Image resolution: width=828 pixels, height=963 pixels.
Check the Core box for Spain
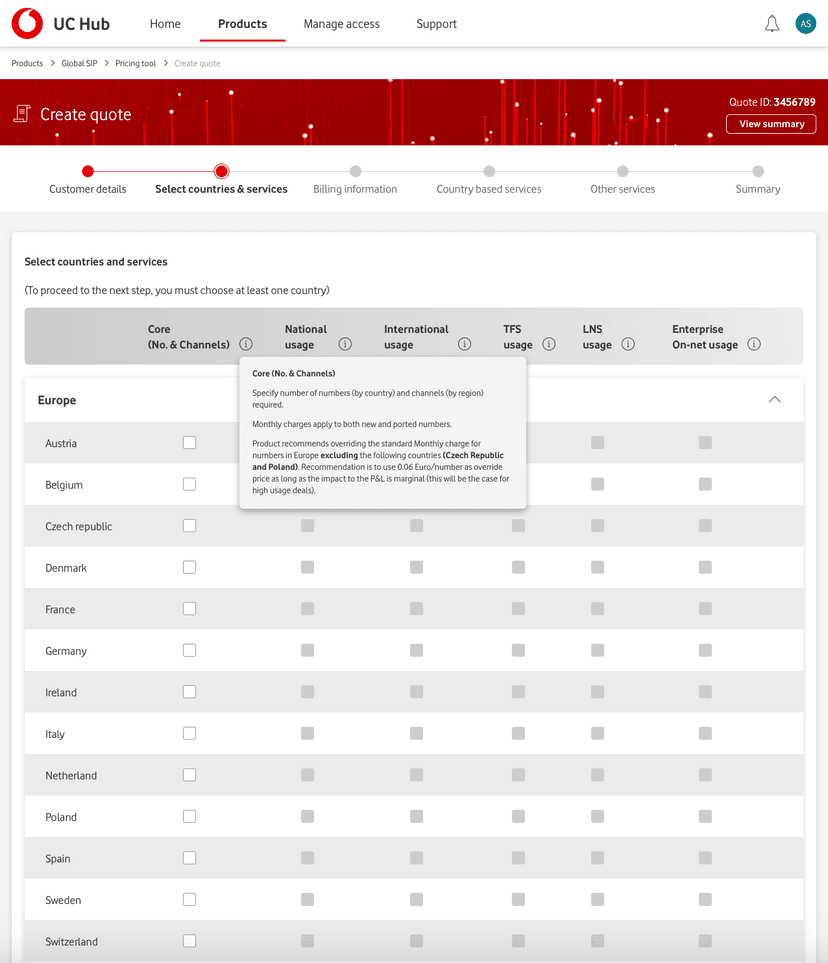click(189, 858)
